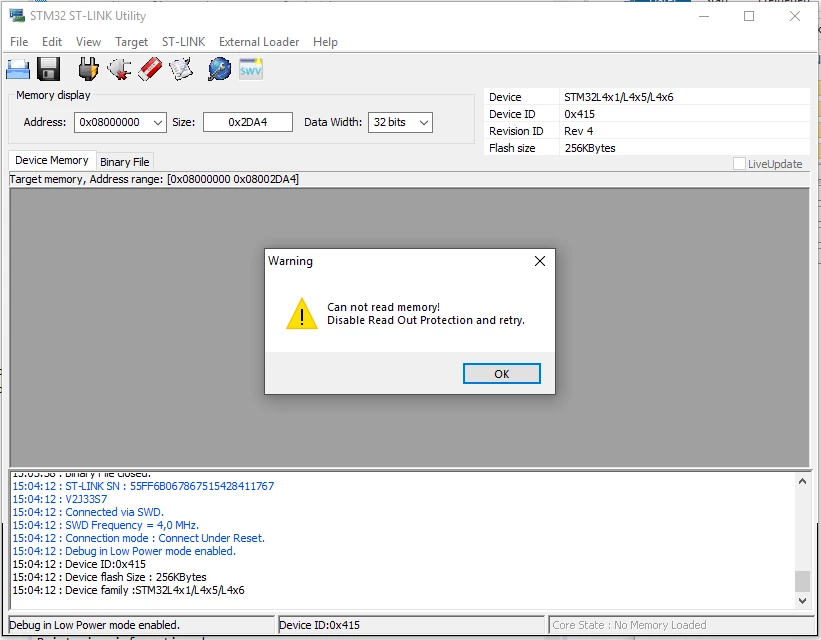
Task: Click 'Connection mode : Connect Under Reset.' line
Action: point(138,538)
